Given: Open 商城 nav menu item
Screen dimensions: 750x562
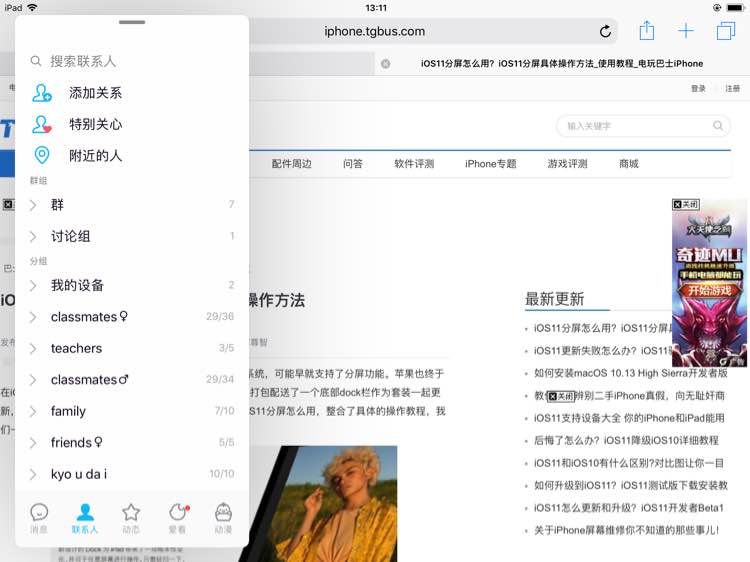Looking at the screenshot, I should pyautogui.click(x=629, y=164).
